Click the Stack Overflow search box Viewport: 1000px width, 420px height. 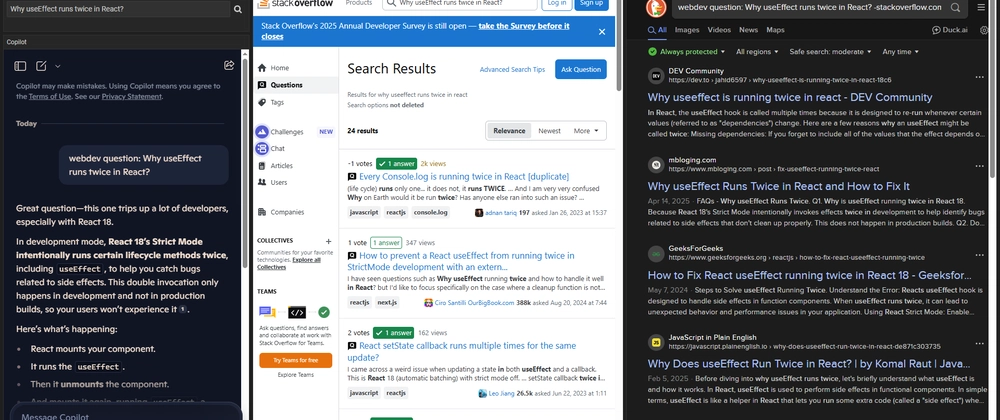pyautogui.click(x=460, y=4)
